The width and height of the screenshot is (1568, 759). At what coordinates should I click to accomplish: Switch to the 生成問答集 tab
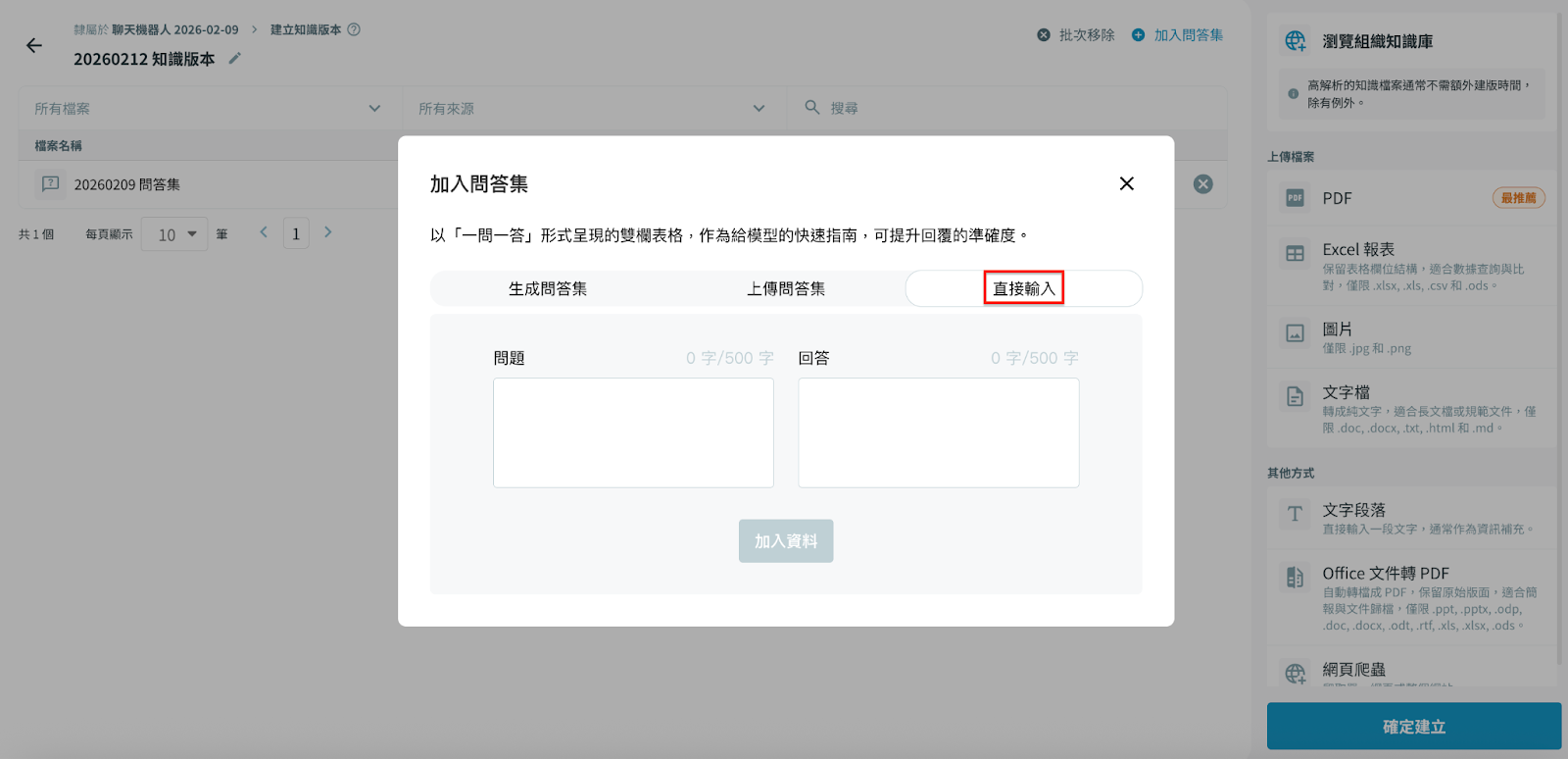click(x=548, y=289)
